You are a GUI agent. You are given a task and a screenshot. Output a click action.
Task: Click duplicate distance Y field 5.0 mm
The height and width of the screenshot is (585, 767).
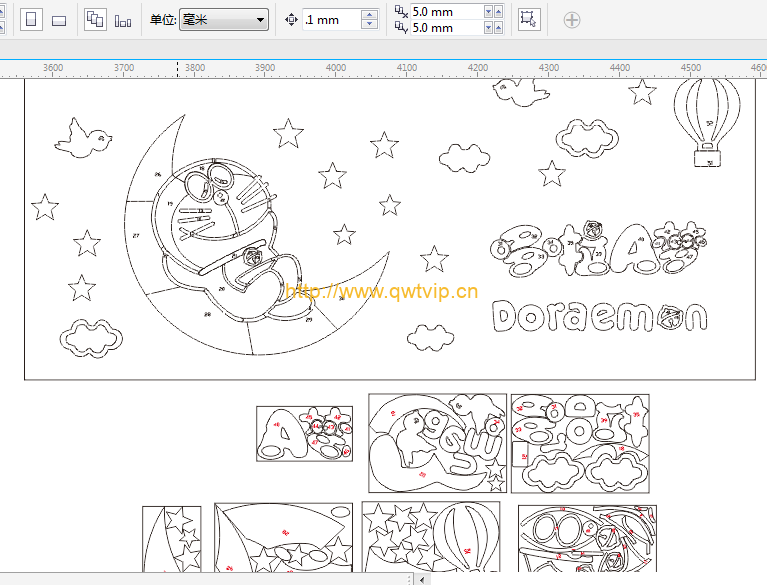pos(447,28)
